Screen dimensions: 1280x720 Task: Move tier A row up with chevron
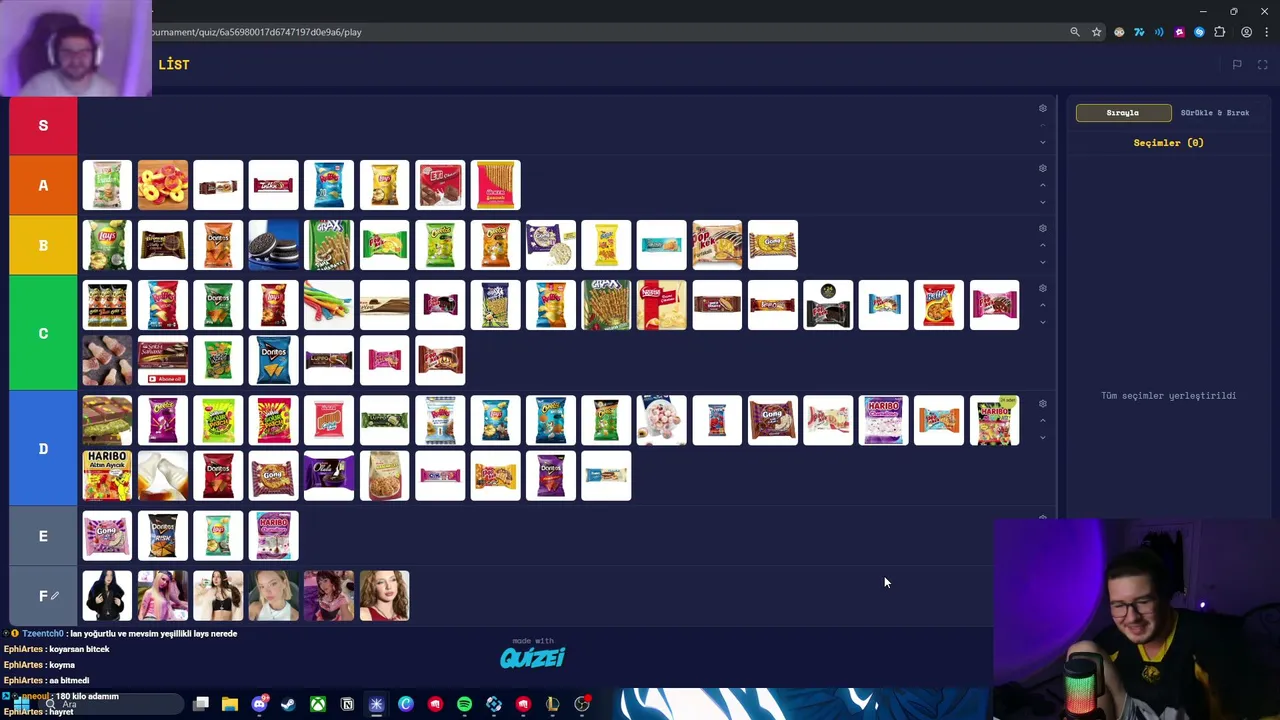pos(1043,185)
